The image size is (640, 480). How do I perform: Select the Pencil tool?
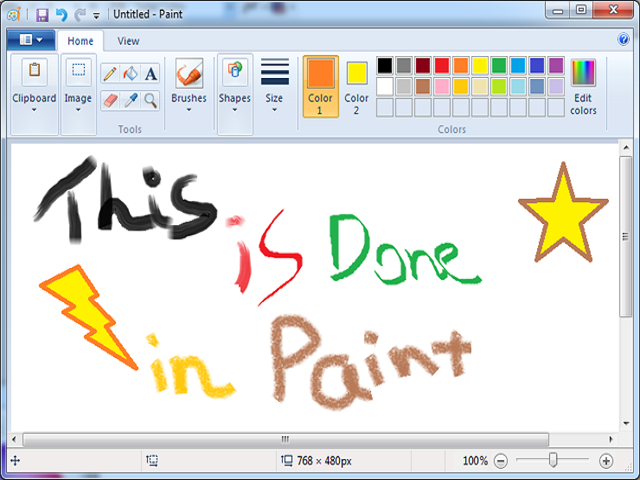[x=110, y=74]
